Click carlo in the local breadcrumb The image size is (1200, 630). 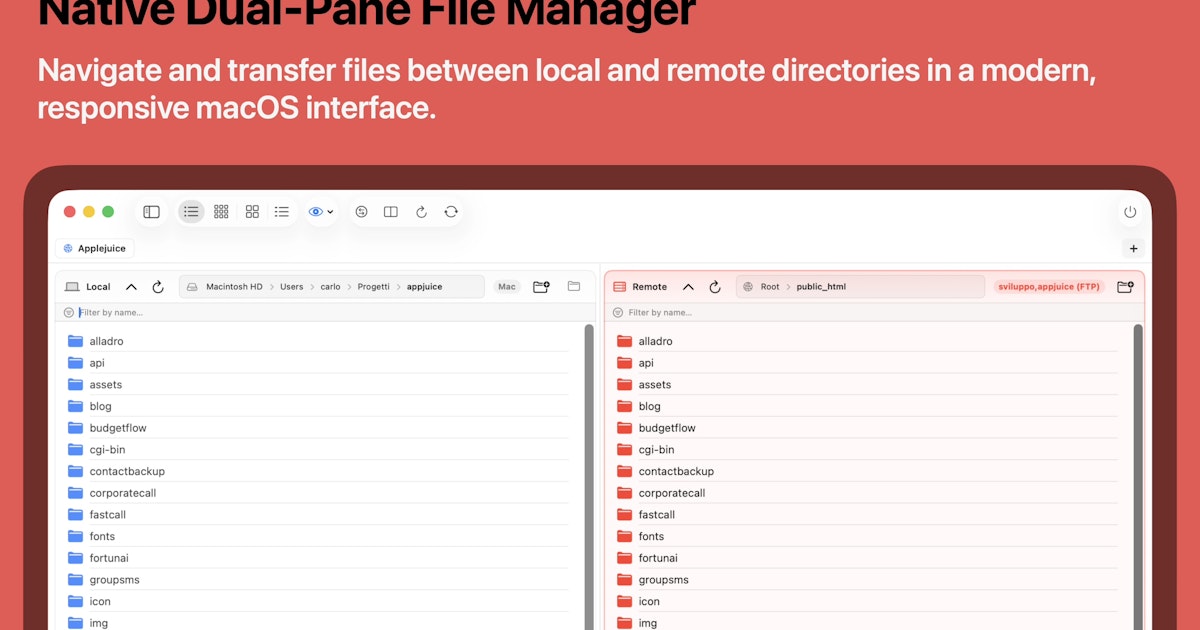click(x=330, y=287)
